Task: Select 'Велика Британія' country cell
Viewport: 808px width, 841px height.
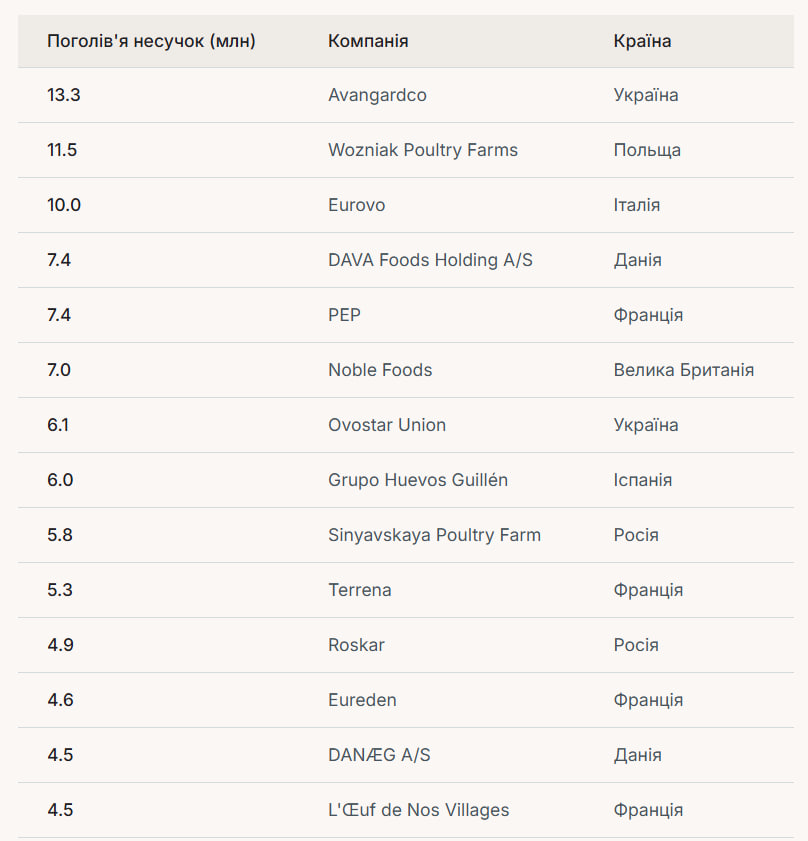Action: 684,370
